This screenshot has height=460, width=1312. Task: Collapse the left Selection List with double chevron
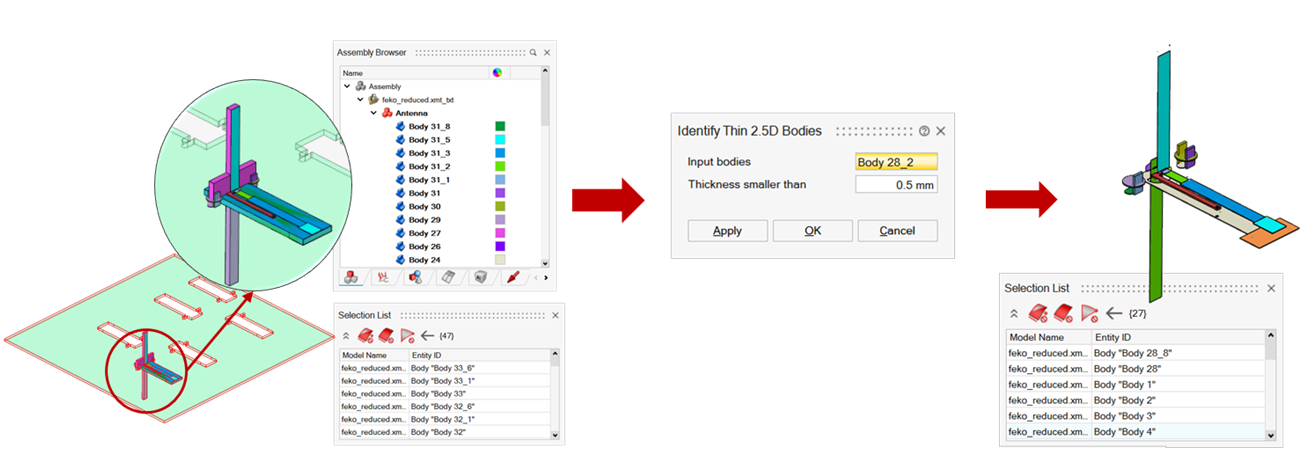tap(346, 336)
